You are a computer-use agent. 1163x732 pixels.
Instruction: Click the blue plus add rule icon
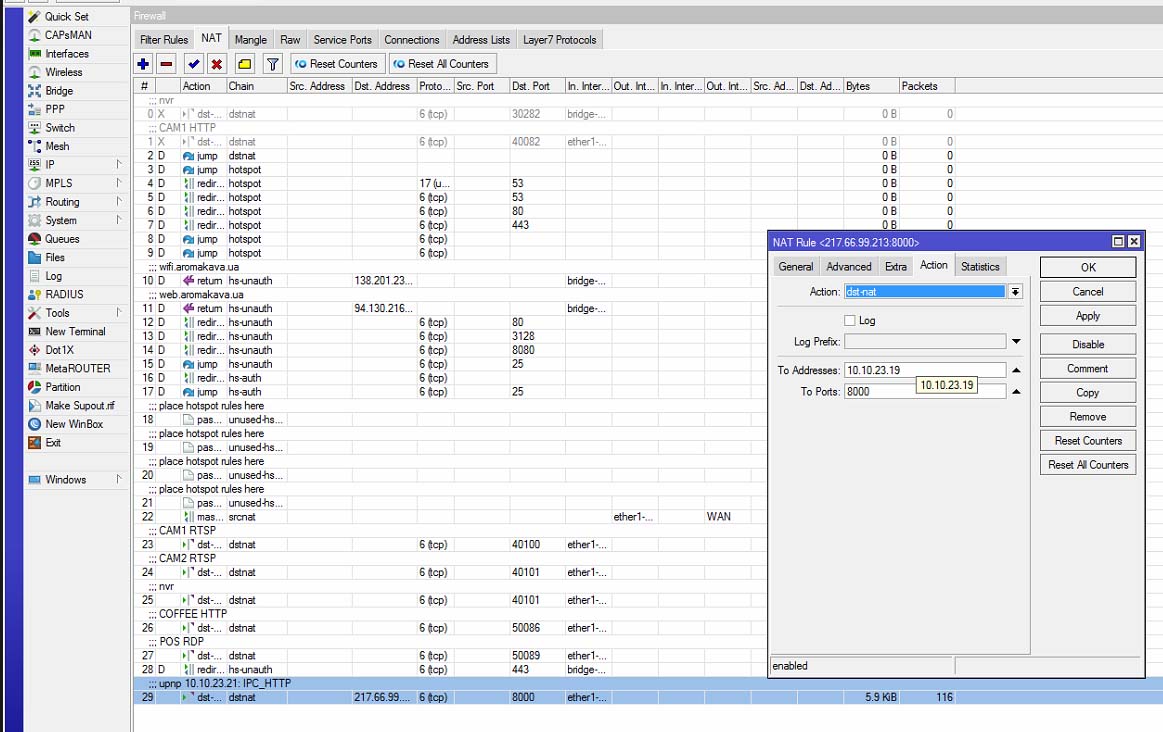pyautogui.click(x=144, y=64)
